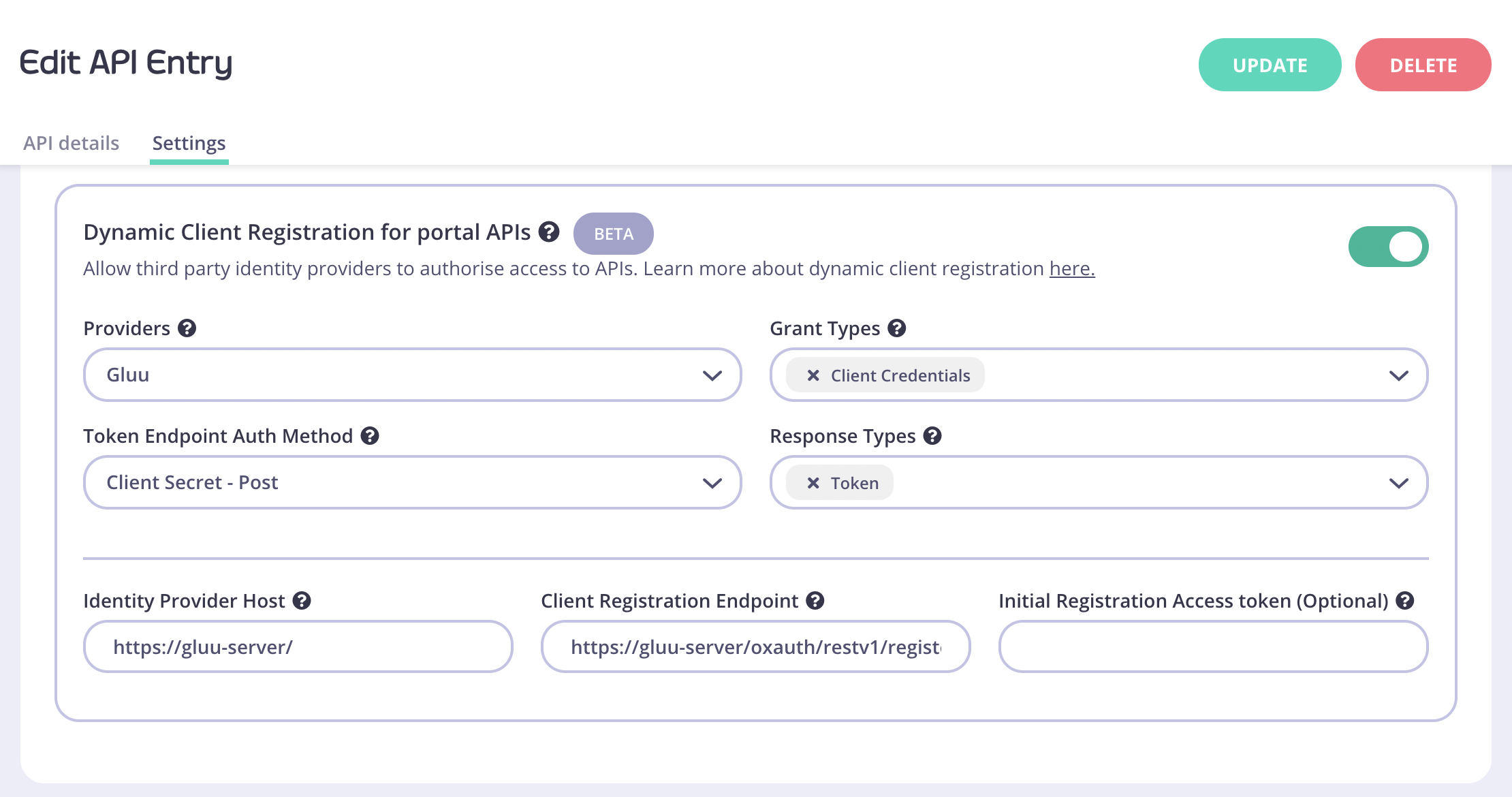This screenshot has height=797, width=1512.
Task: Show the Providers help tooltip icon
Action: click(x=187, y=328)
